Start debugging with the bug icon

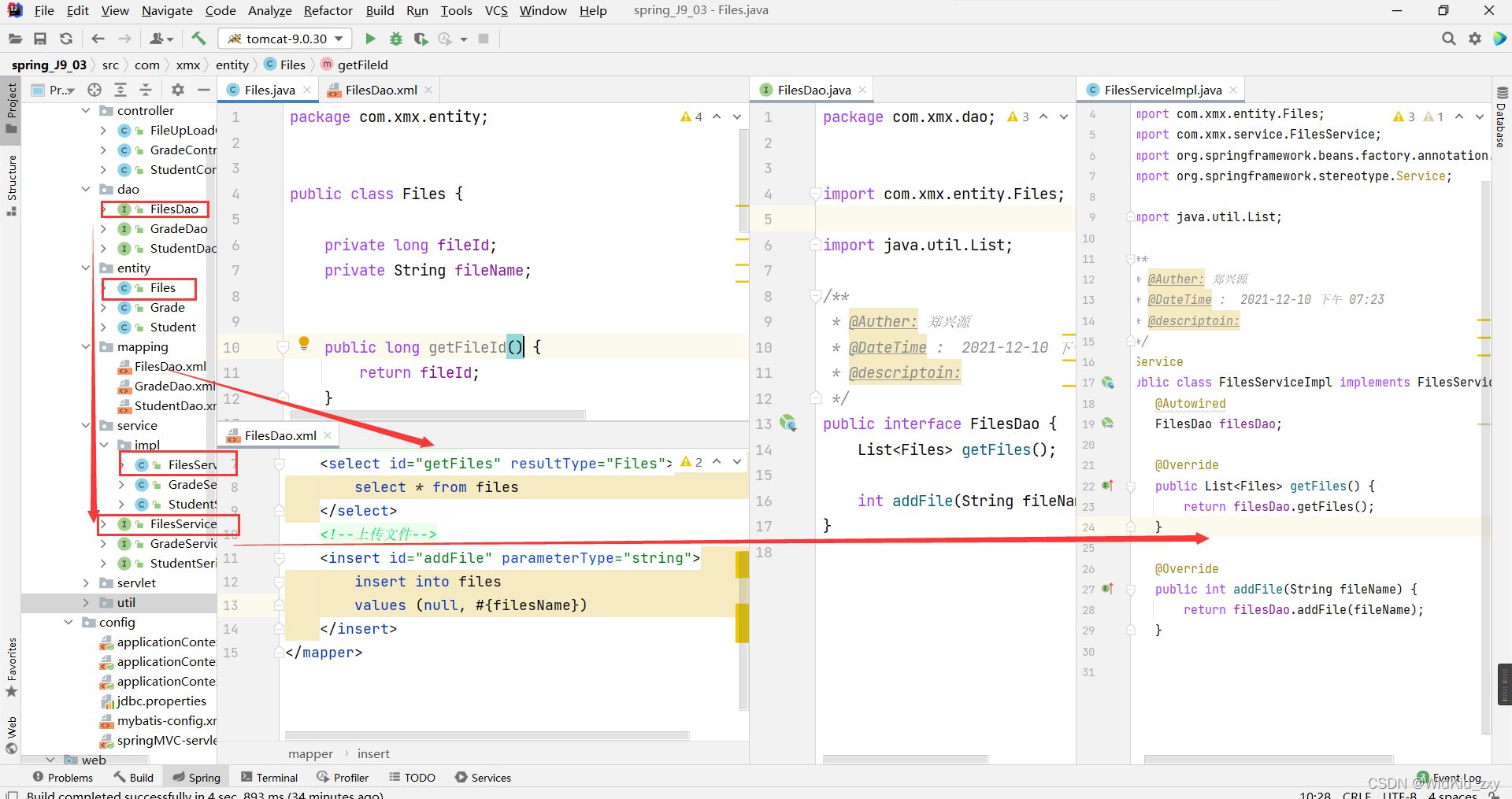click(396, 39)
